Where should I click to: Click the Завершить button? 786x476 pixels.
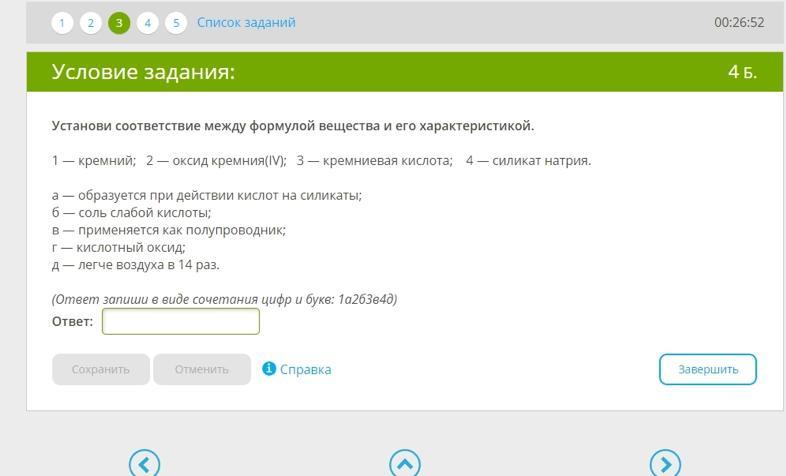coord(707,369)
